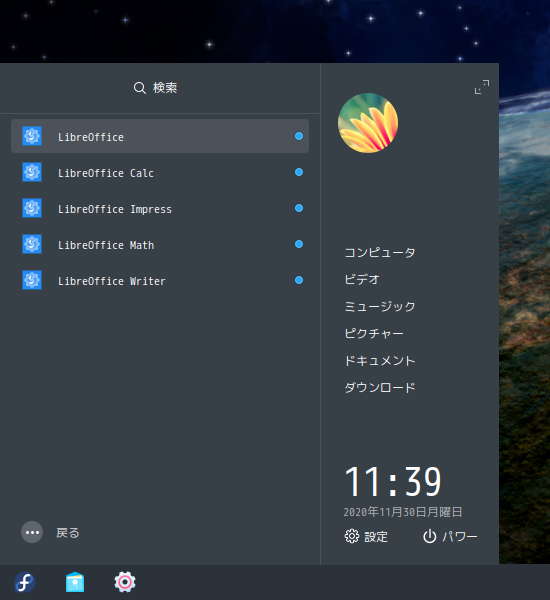The image size is (550, 600).
Task: Click the LibreOffice Math app icon
Action: [x=32, y=244]
